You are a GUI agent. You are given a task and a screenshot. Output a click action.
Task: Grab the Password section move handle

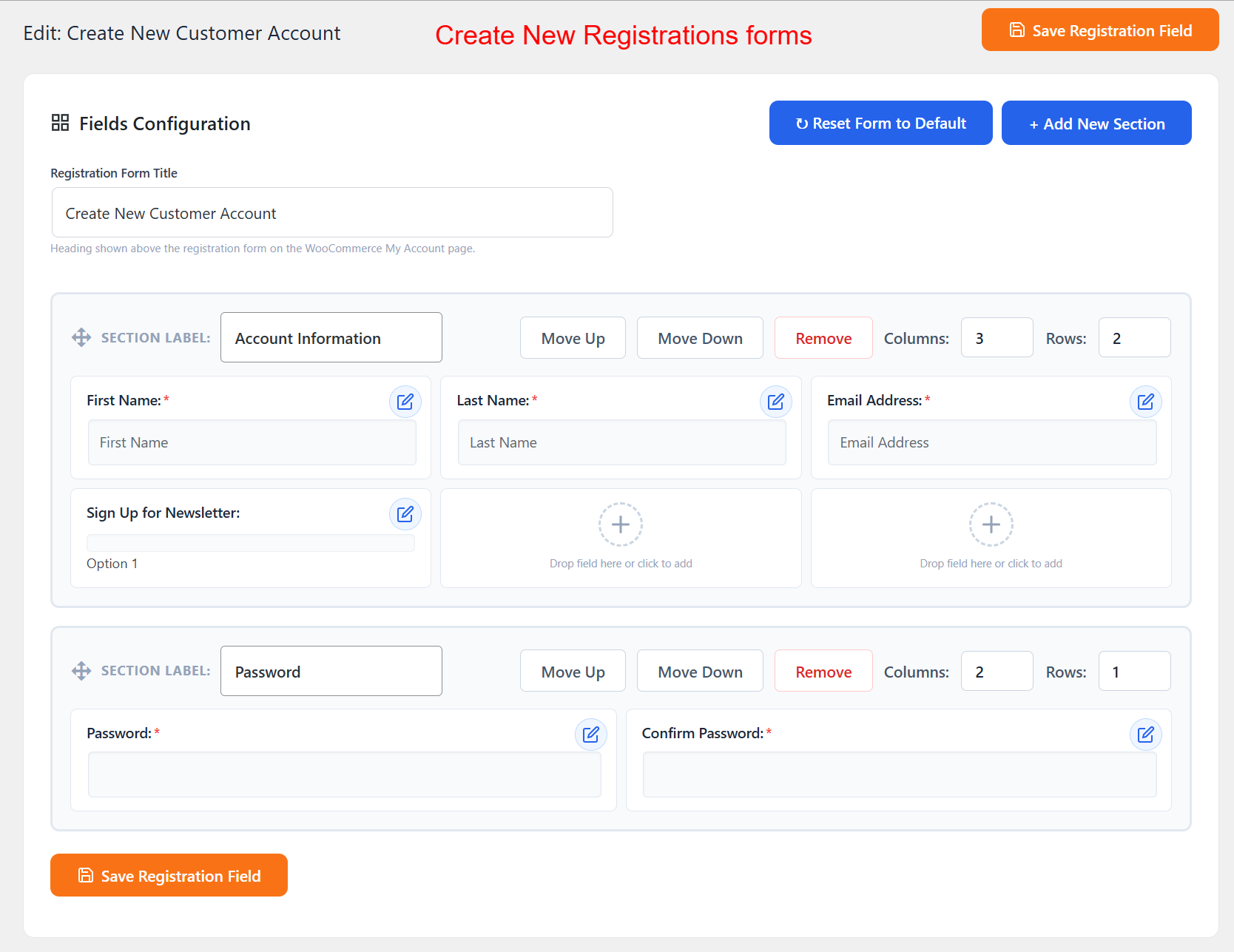coord(81,671)
